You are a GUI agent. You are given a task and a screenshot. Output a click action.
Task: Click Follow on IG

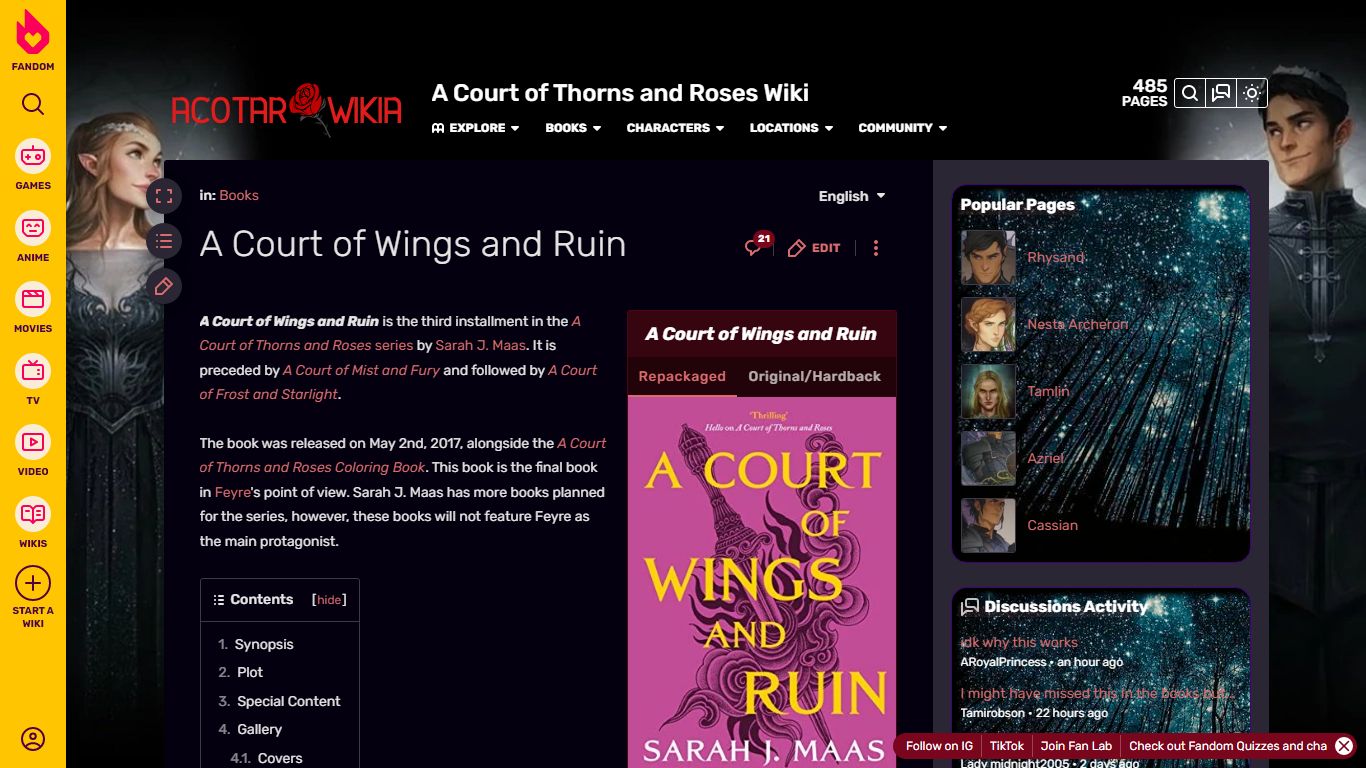(939, 746)
